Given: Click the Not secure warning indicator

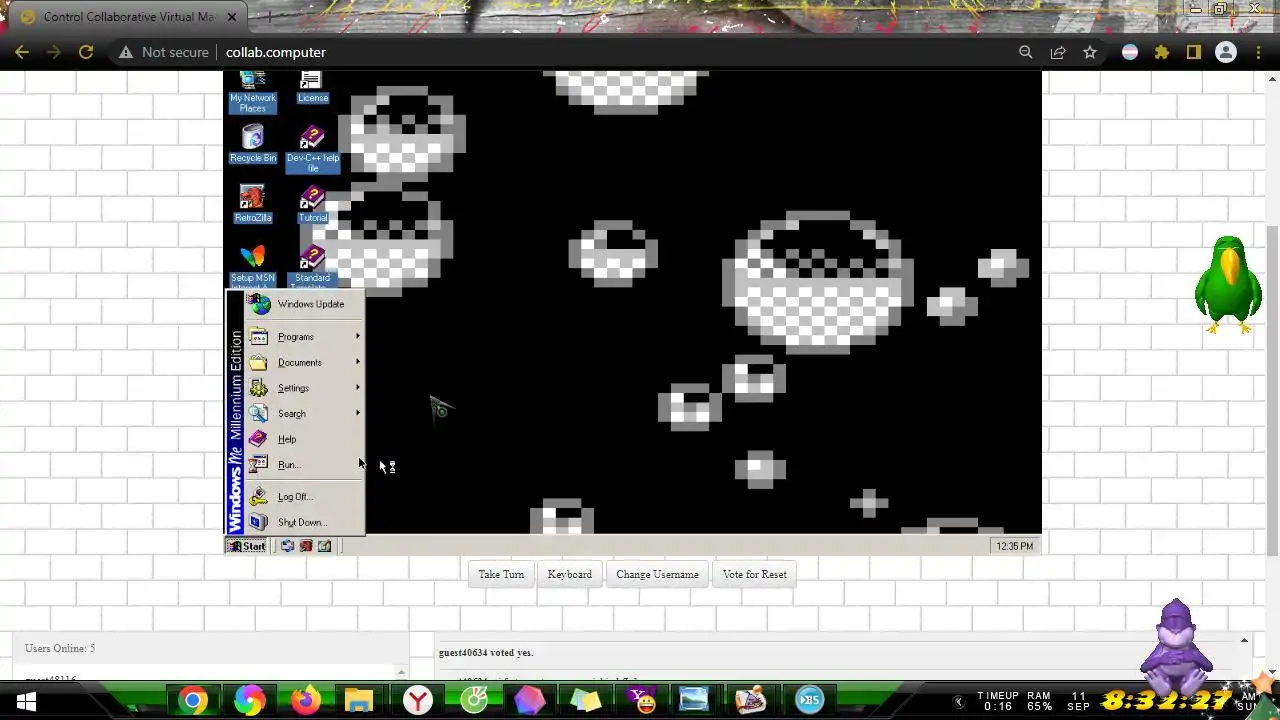Looking at the screenshot, I should 164,52.
